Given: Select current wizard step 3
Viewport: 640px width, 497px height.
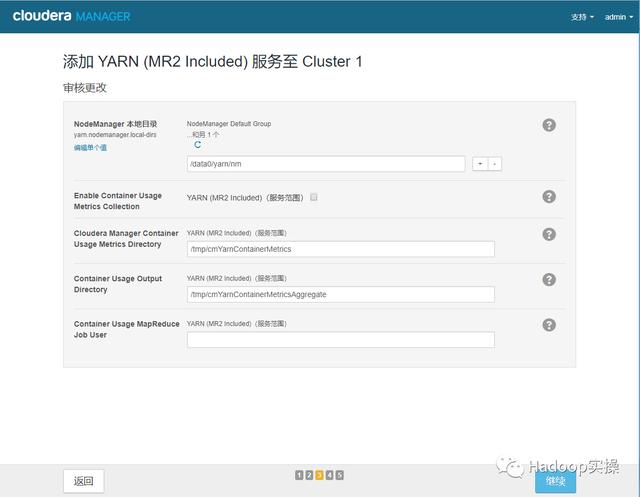Looking at the screenshot, I should tap(319, 475).
